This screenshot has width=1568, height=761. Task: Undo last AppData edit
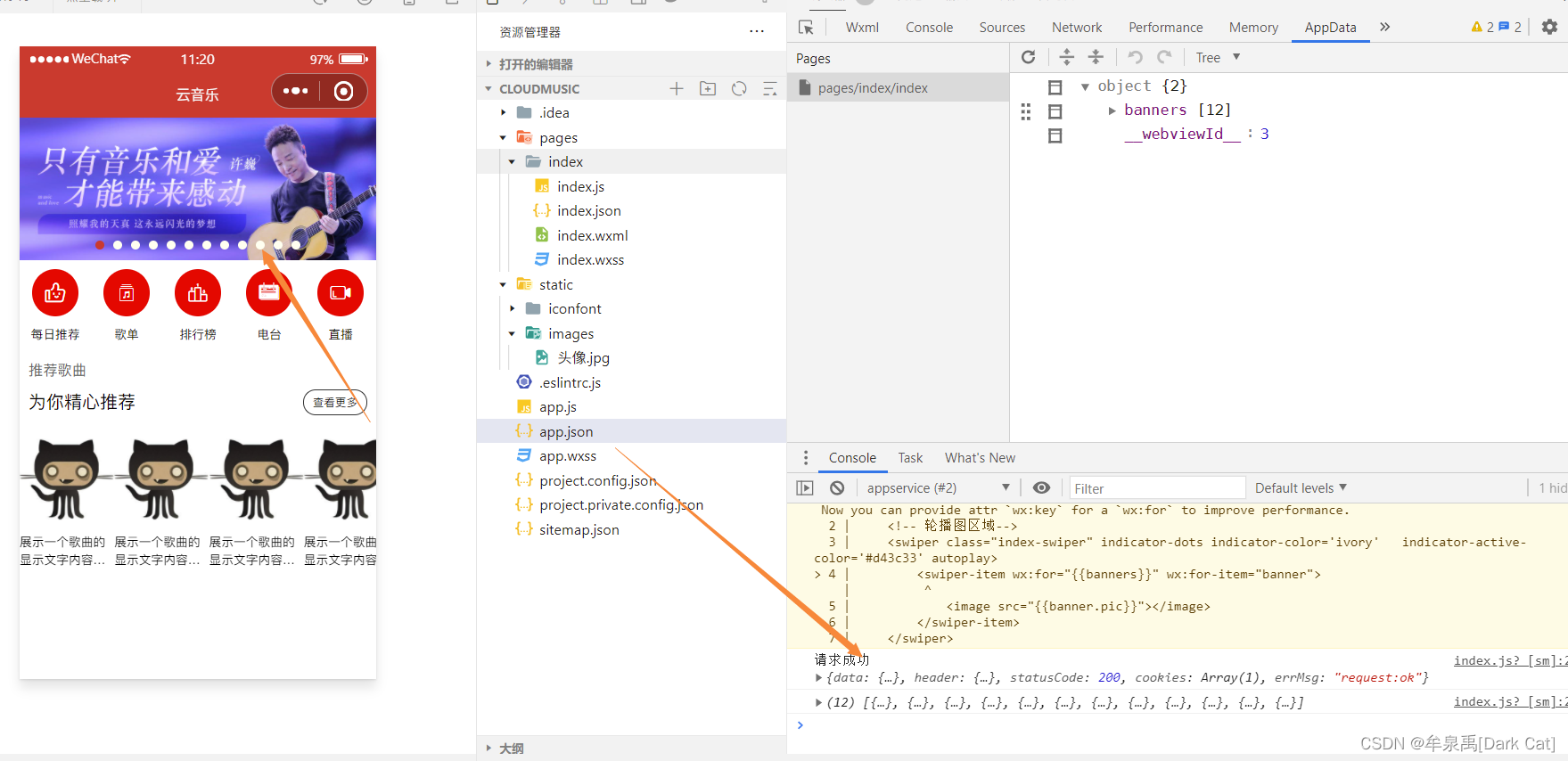(1135, 57)
